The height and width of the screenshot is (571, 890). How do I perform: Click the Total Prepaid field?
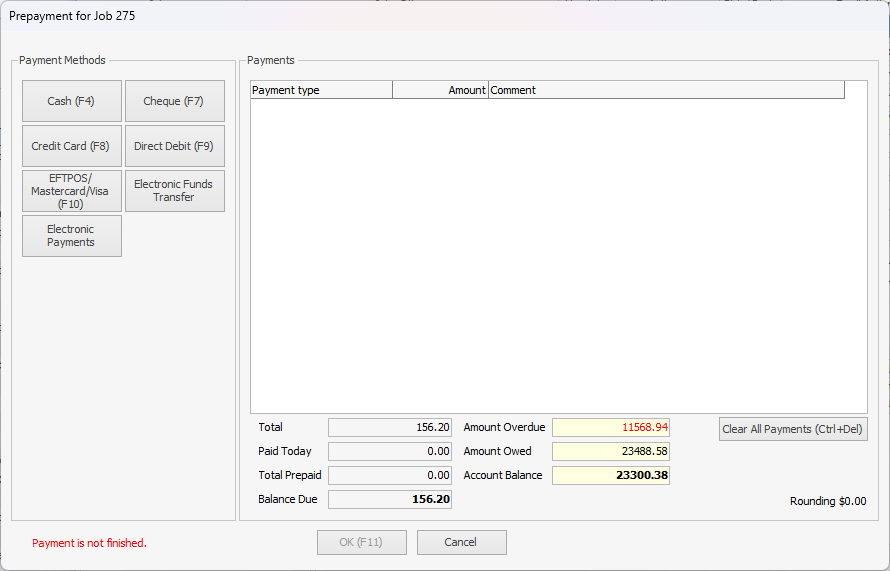point(390,475)
